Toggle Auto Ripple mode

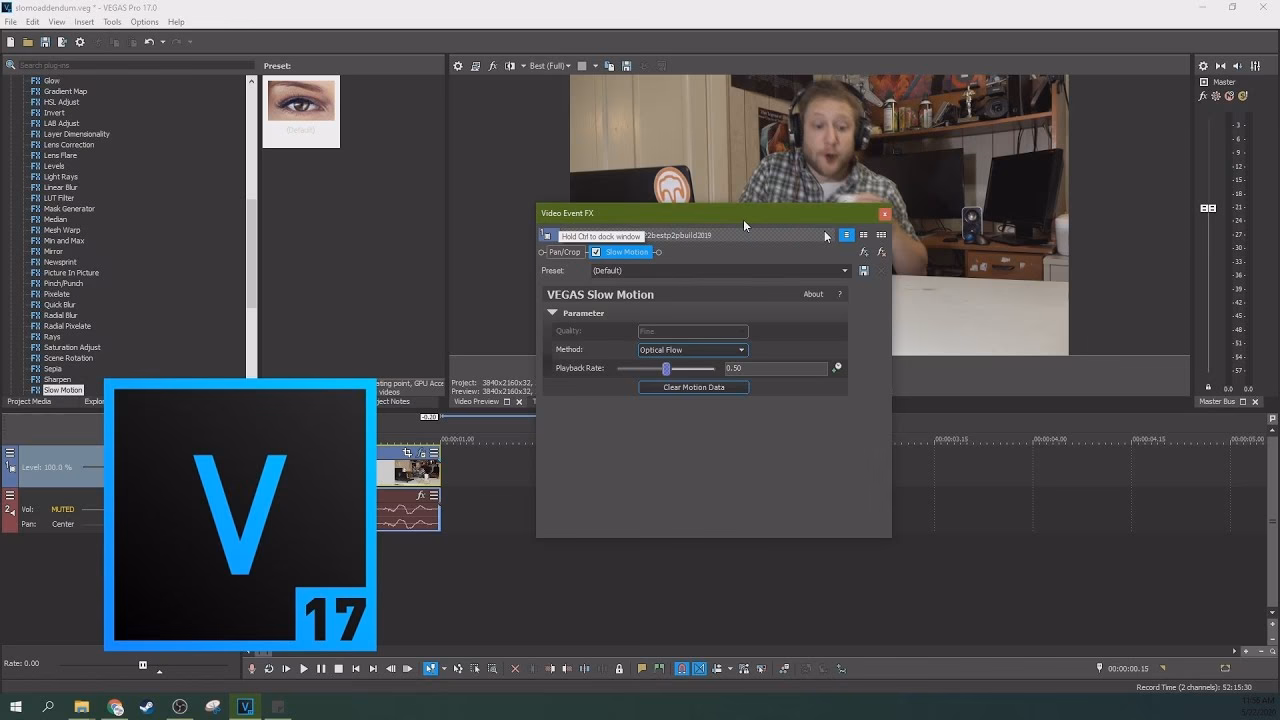(717, 669)
